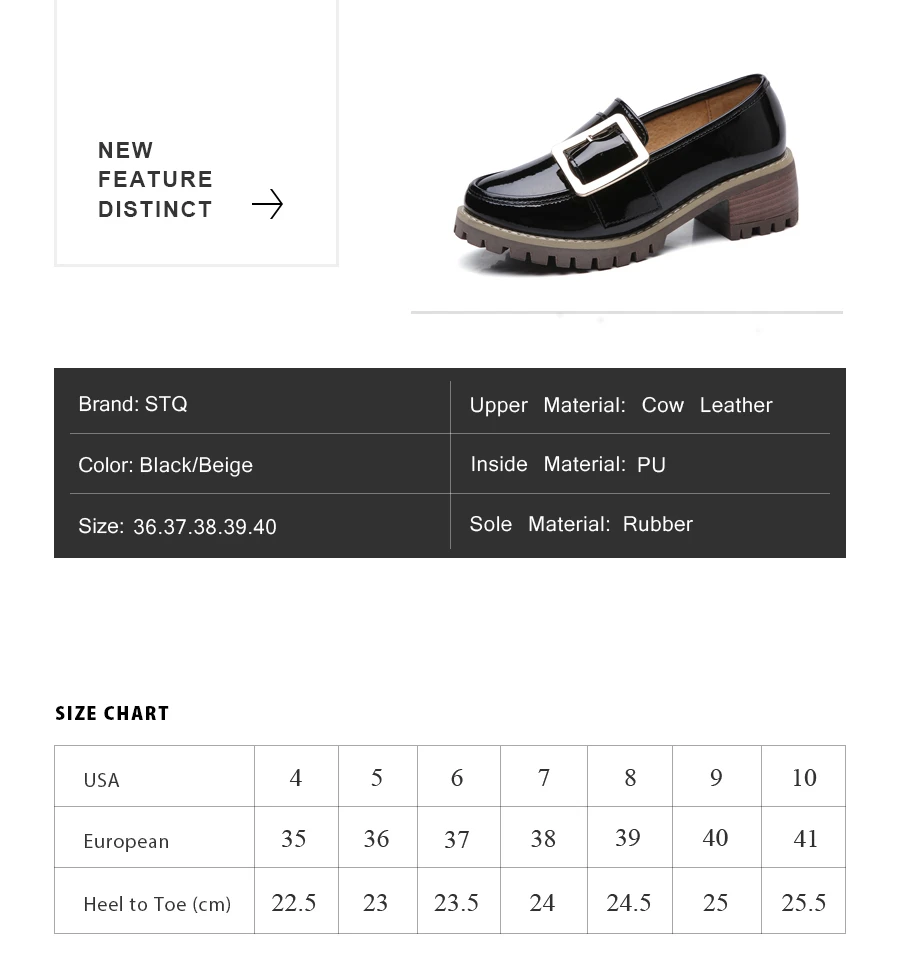Select USA size 10 cell
Viewport: 900px width, 980px height.
(803, 776)
